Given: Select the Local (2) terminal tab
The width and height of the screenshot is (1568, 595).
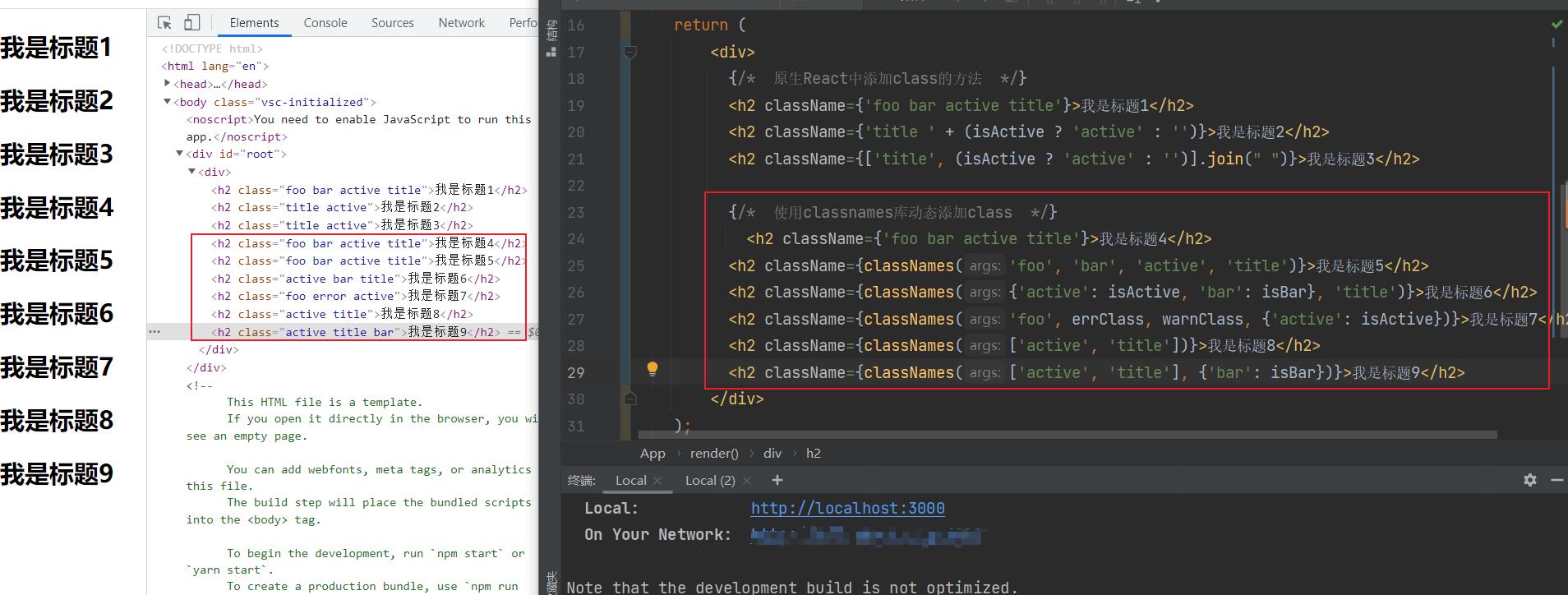Looking at the screenshot, I should 710,481.
